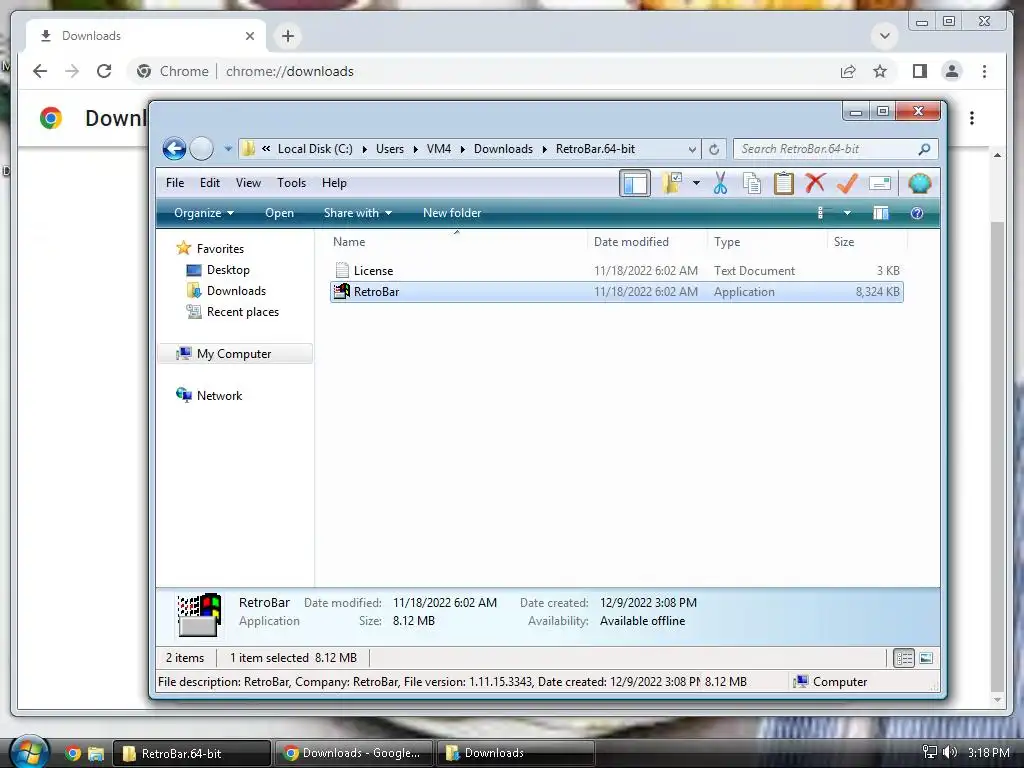Select the License text document

[616, 270]
